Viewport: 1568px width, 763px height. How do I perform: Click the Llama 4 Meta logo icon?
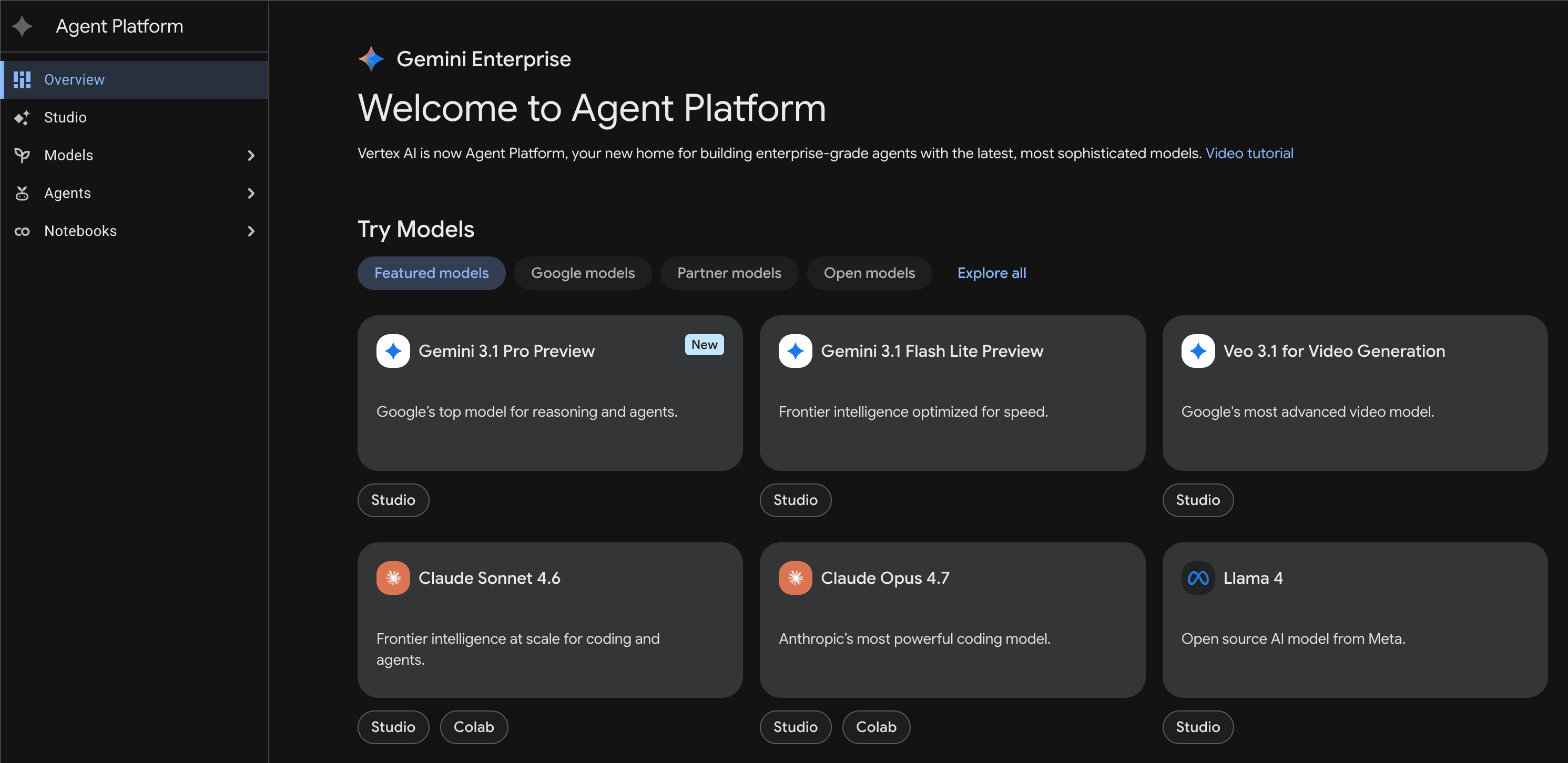click(1198, 578)
